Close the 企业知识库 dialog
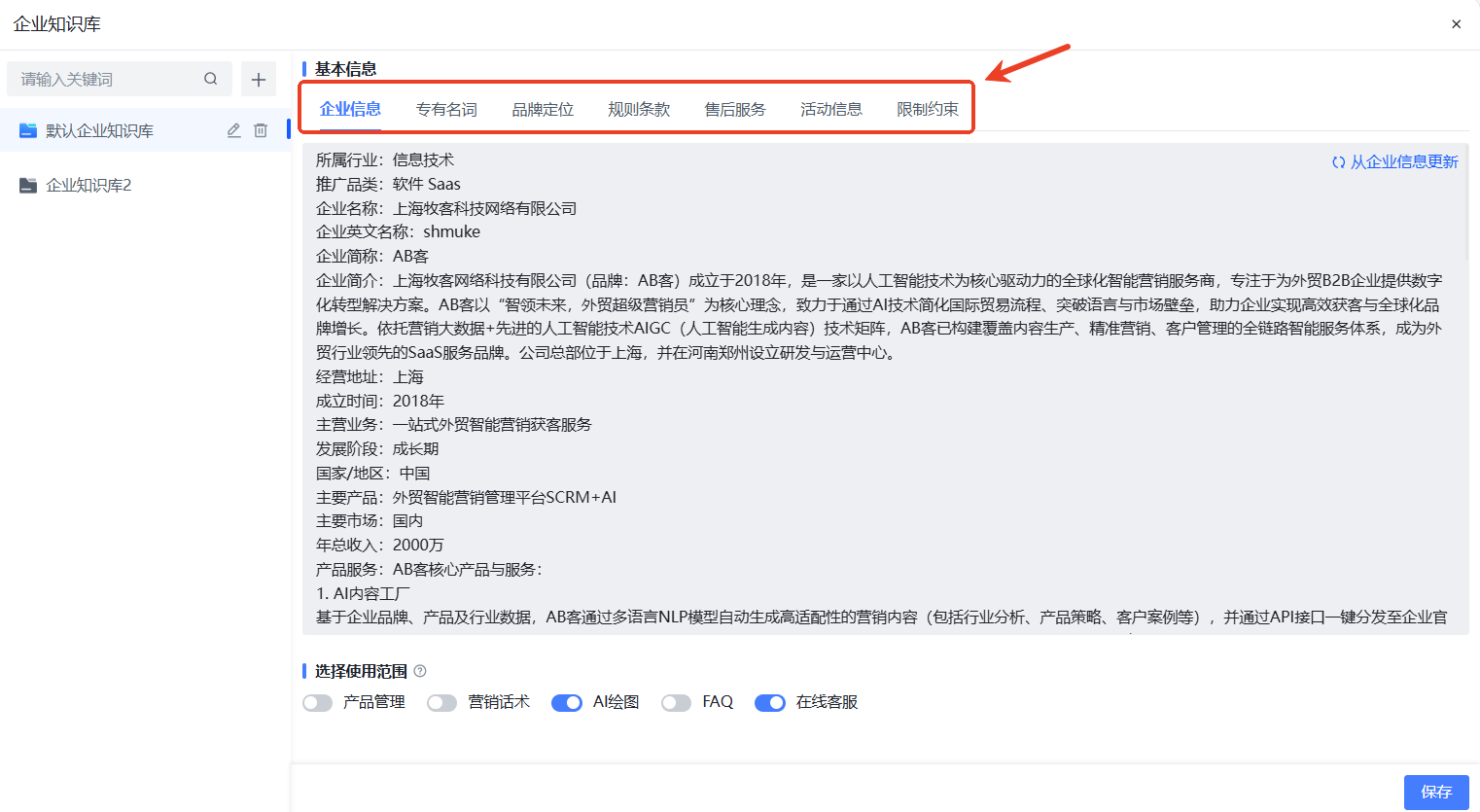The image size is (1480, 812). coord(1456,24)
